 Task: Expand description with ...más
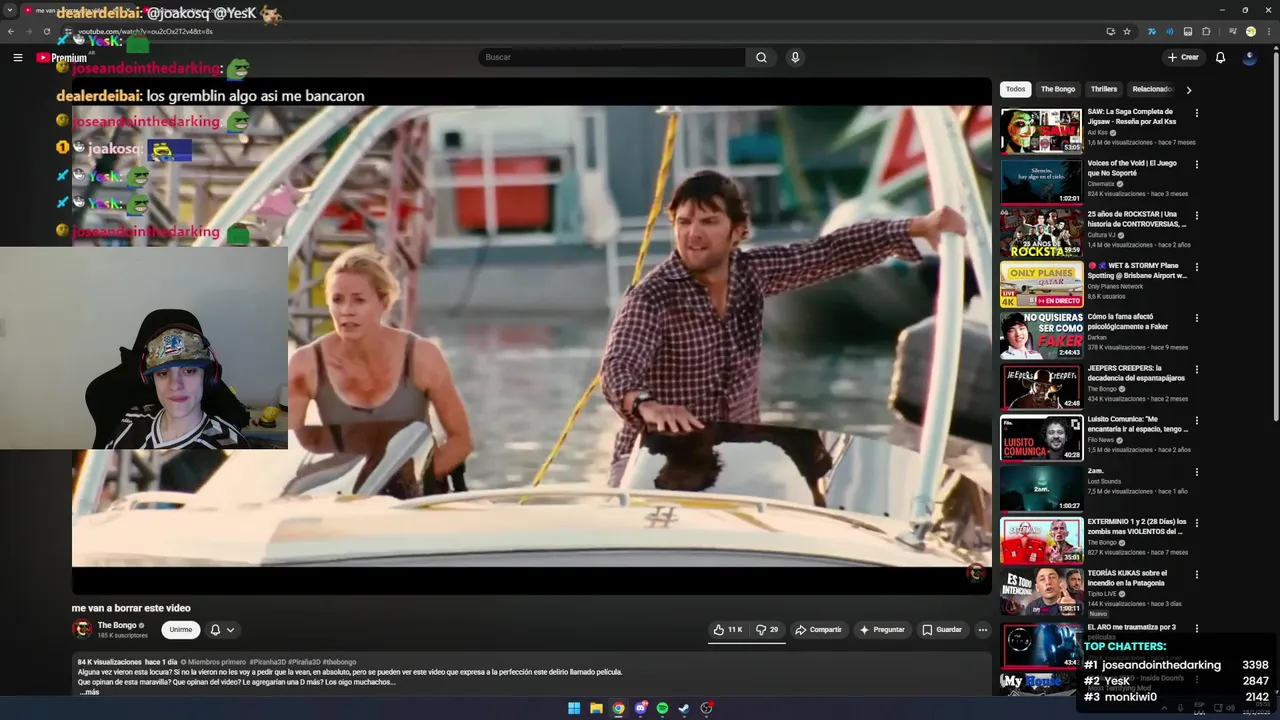click(89, 692)
